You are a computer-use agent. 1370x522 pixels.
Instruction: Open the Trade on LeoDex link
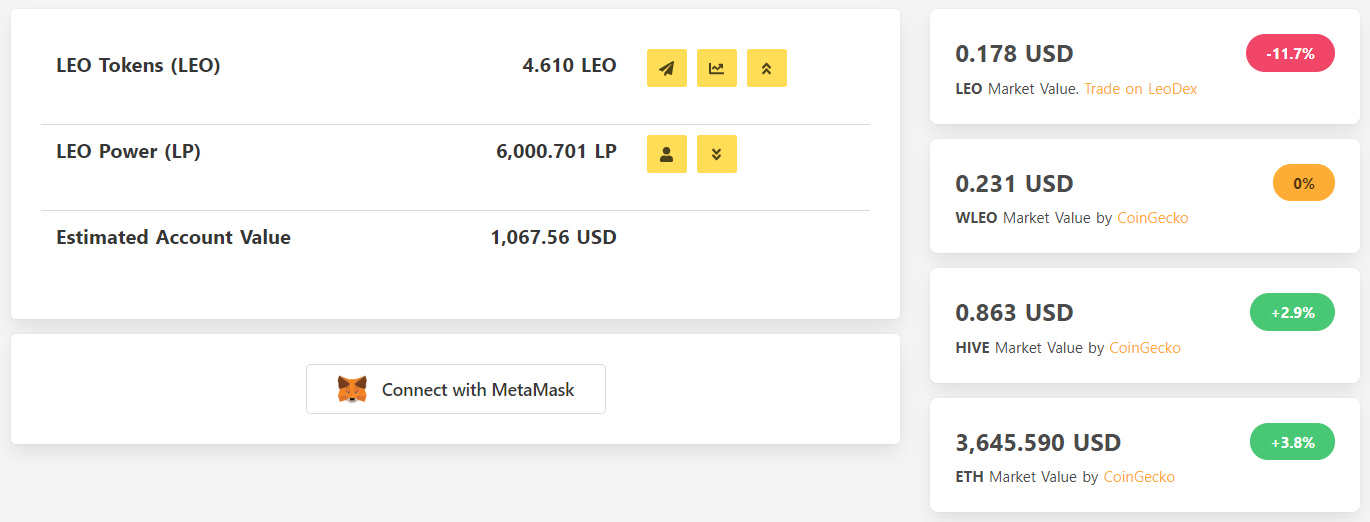[1140, 89]
